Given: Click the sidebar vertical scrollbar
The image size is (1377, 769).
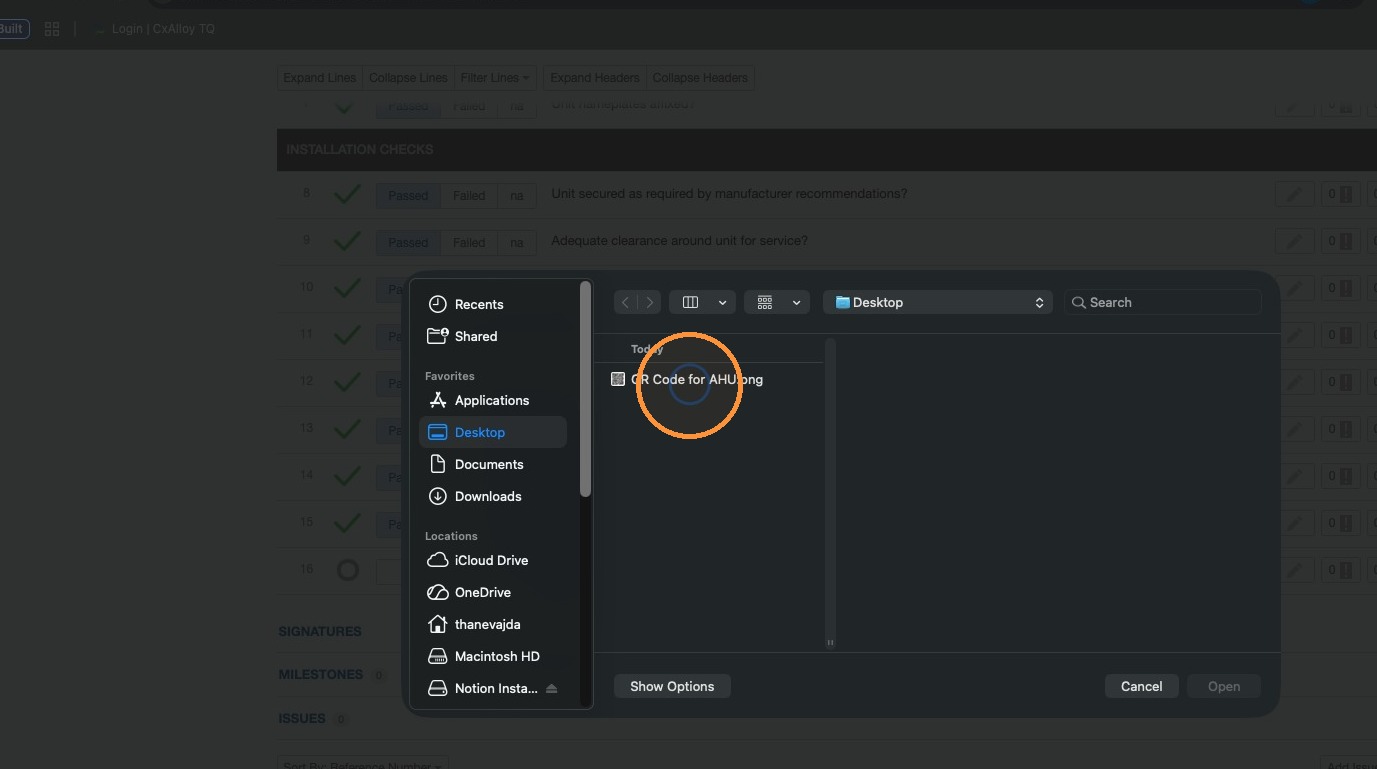Looking at the screenshot, I should point(586,390).
